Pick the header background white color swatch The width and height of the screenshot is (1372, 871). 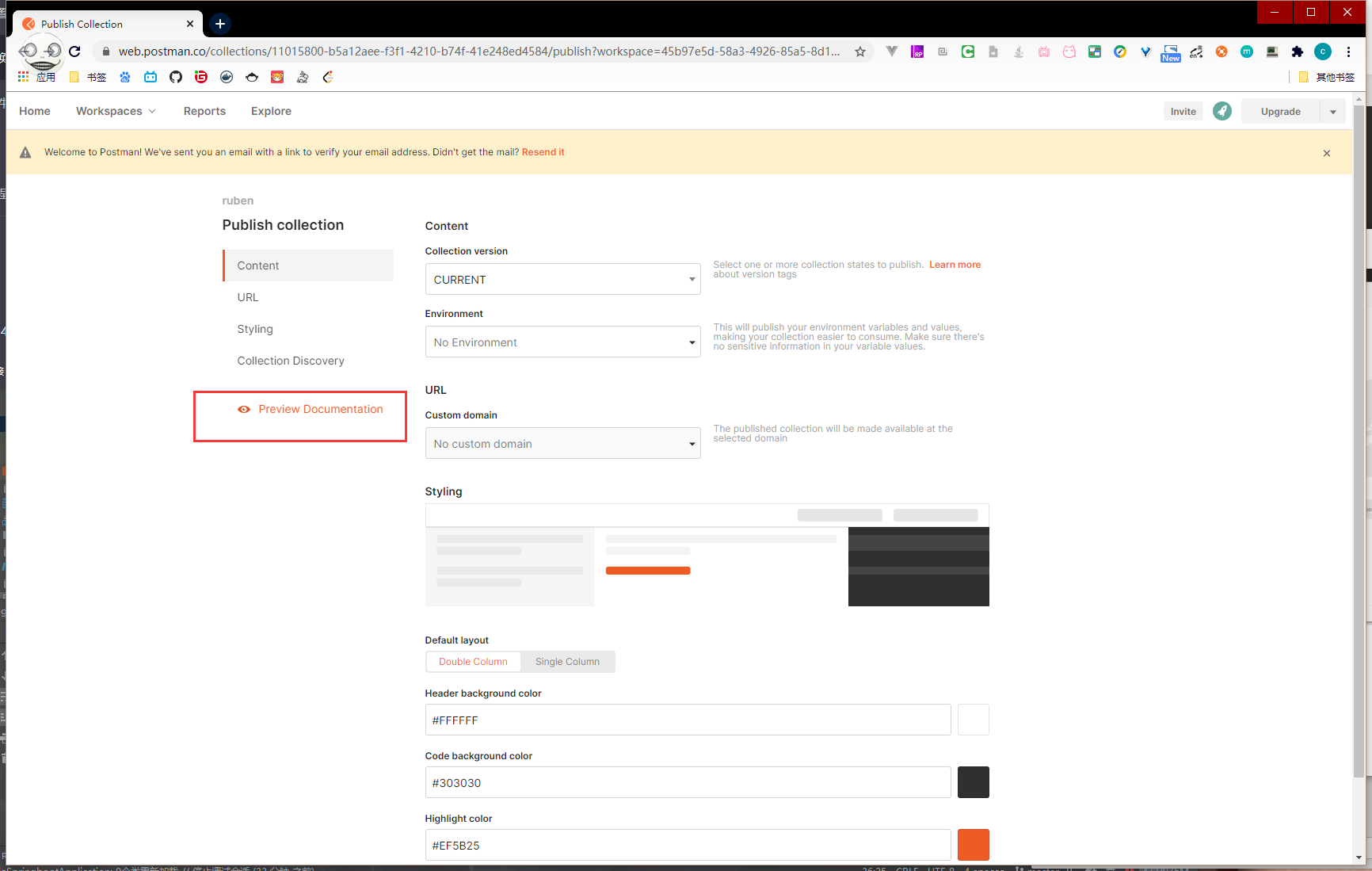tap(974, 720)
